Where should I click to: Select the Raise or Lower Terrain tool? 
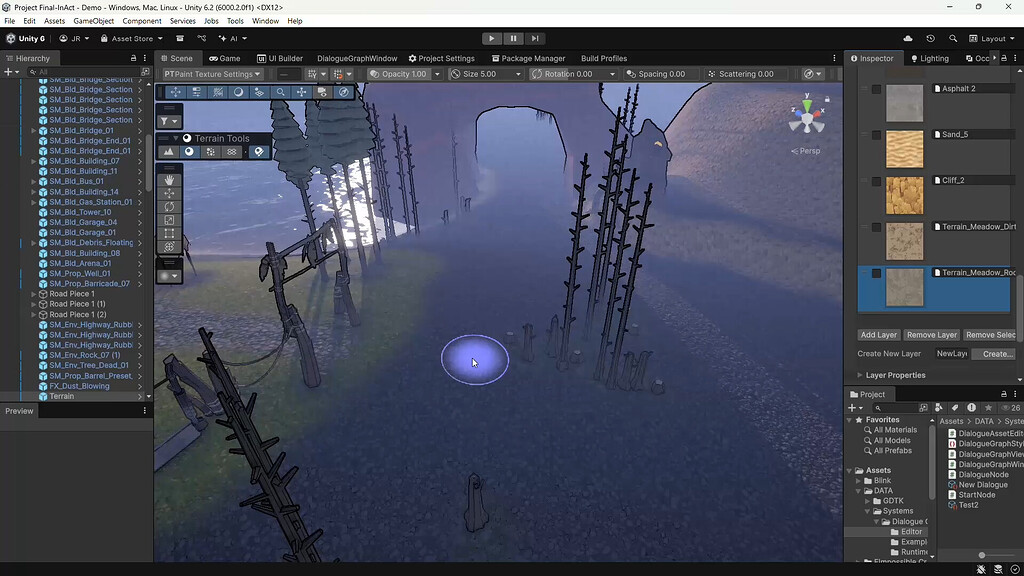(x=168, y=150)
